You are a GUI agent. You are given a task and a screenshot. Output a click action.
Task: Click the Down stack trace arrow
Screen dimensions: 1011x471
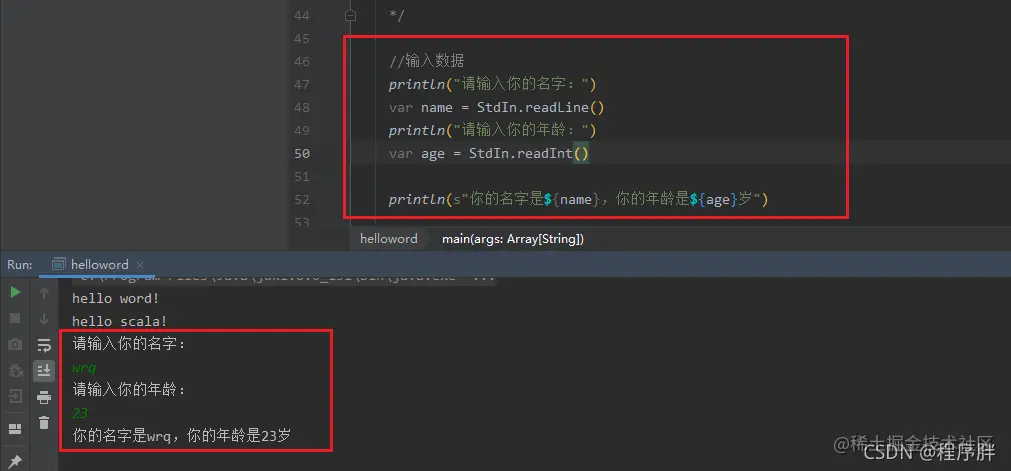click(x=44, y=319)
